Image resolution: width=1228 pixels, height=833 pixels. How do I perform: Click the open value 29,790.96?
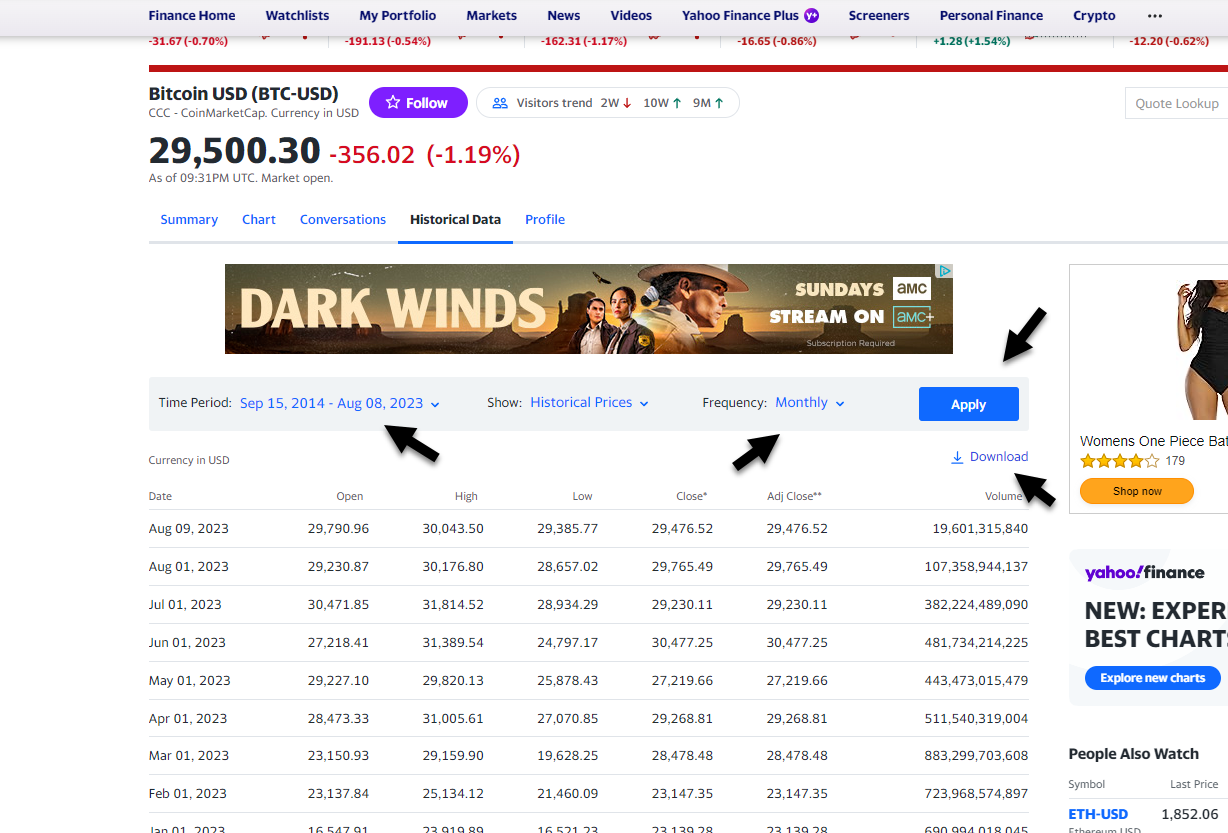338,529
